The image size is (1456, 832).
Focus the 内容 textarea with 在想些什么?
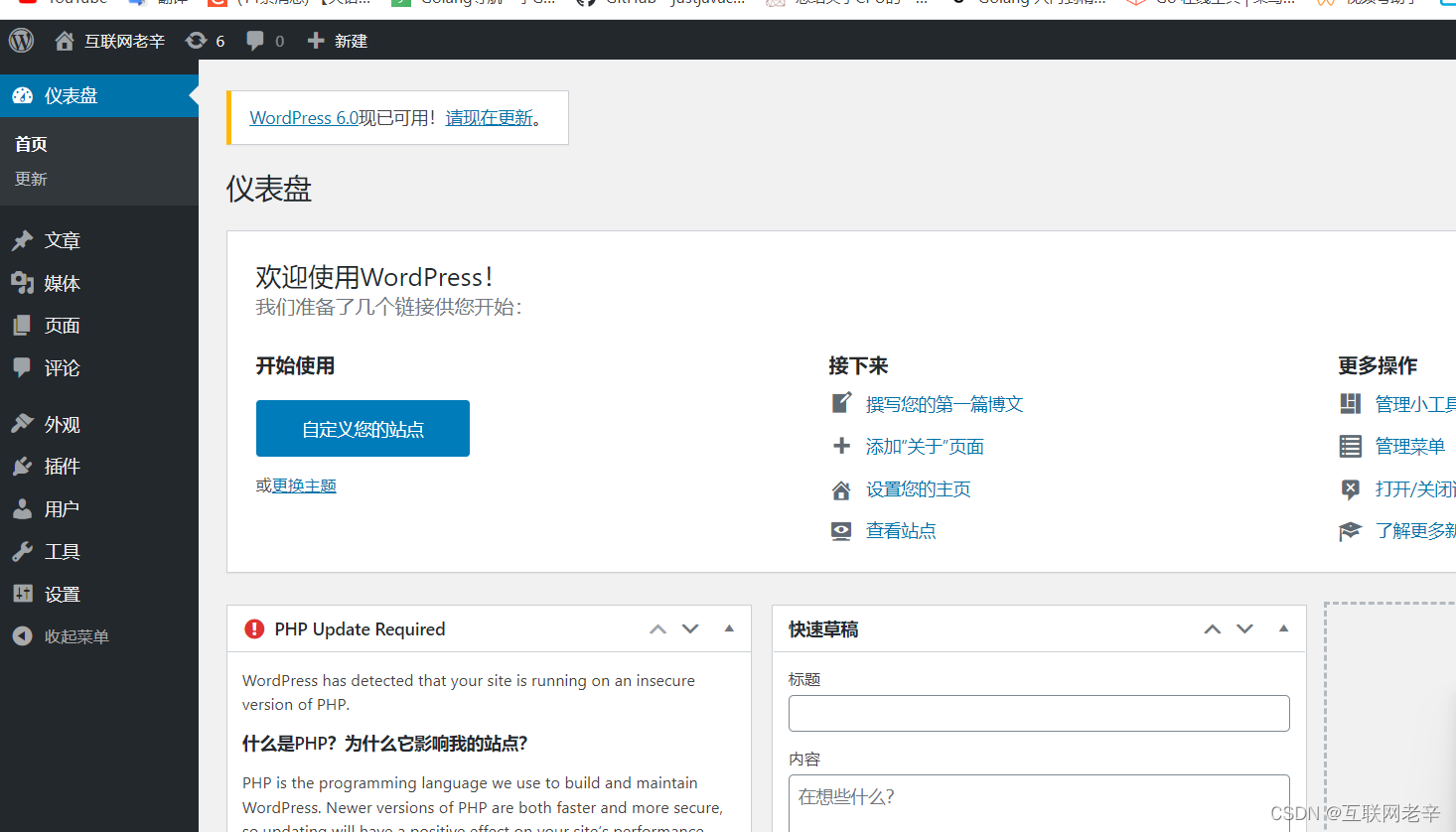[1039, 802]
